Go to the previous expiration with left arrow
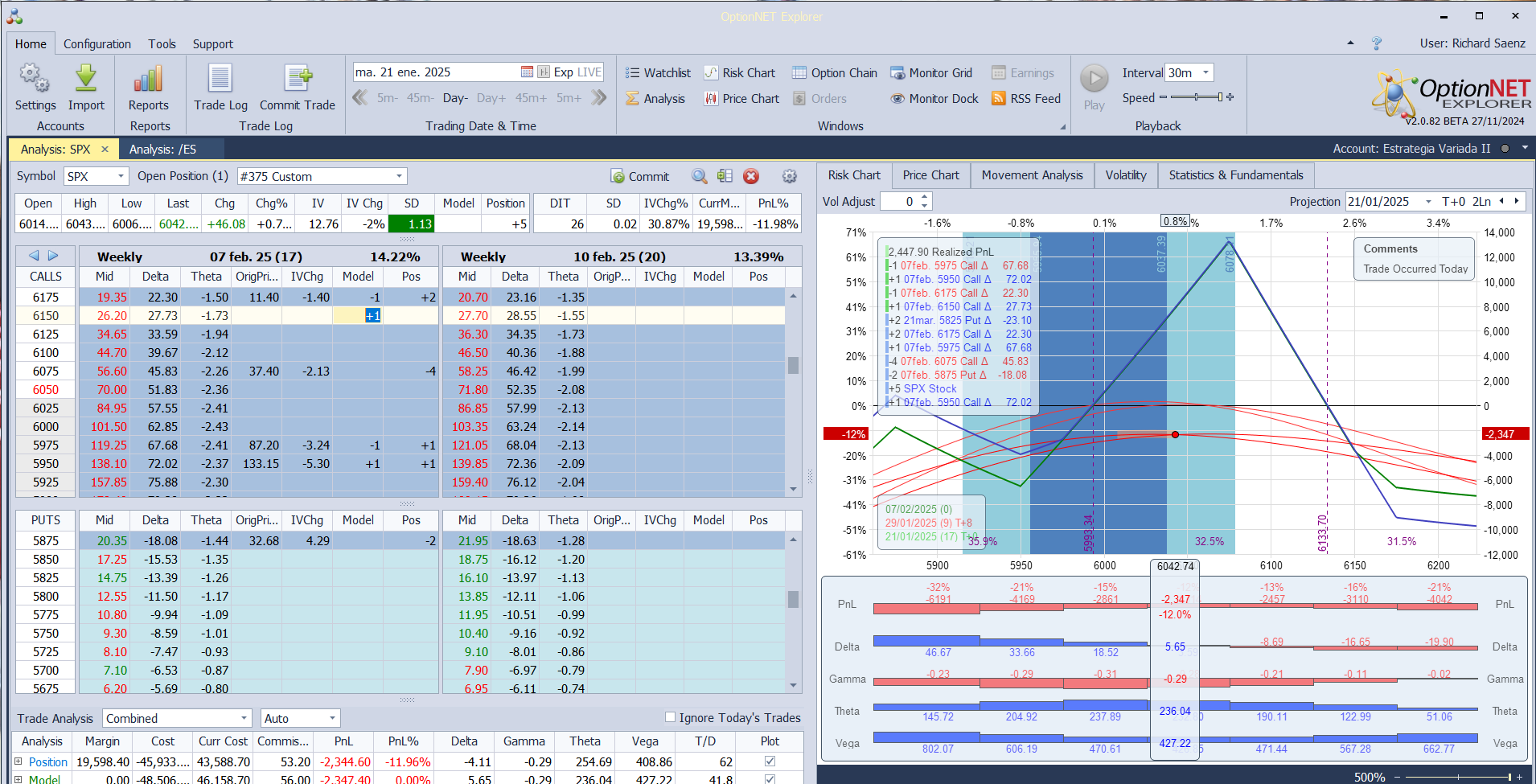 click(x=34, y=256)
